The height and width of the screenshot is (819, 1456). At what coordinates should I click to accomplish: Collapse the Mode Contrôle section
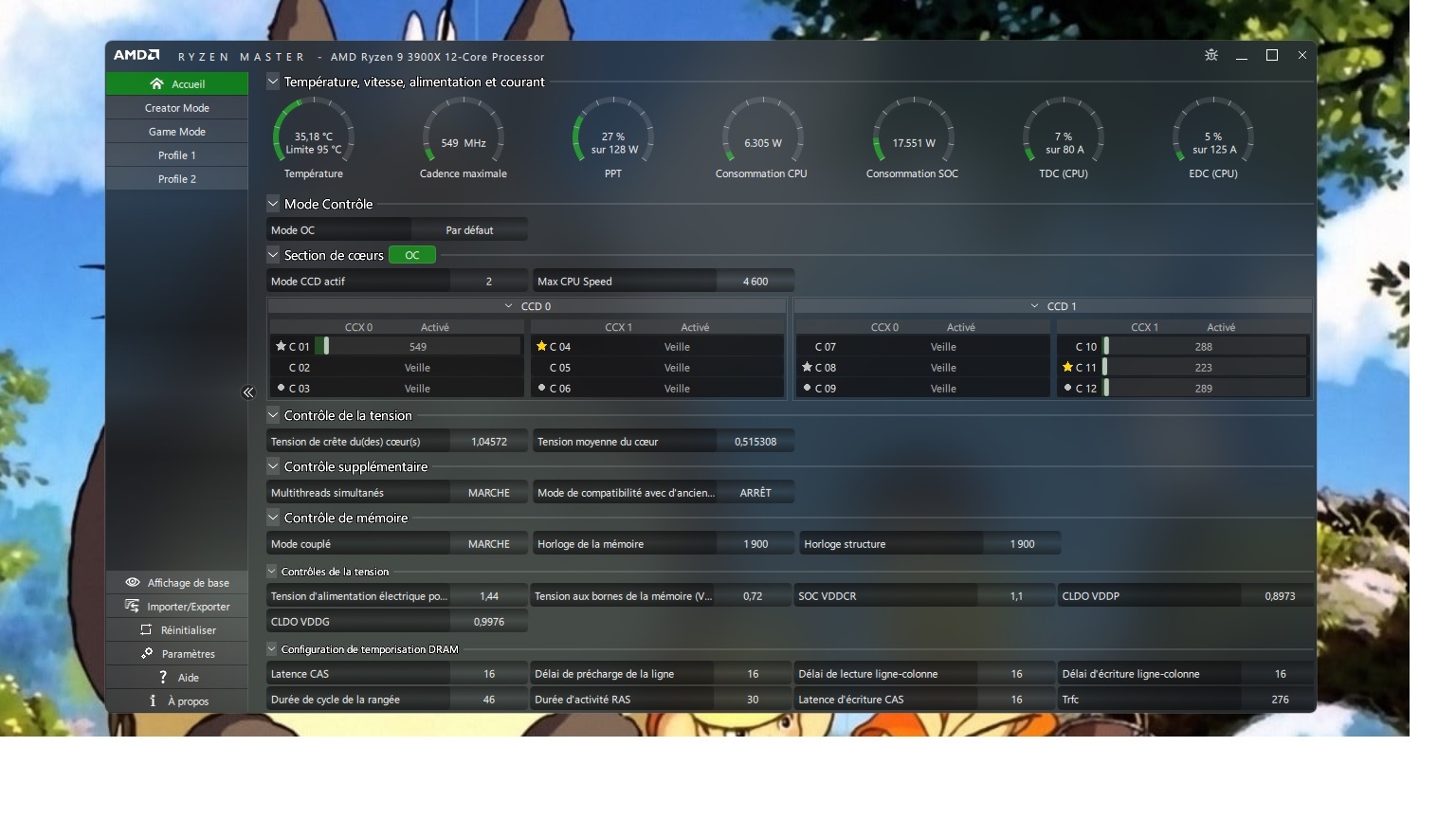pos(273,204)
